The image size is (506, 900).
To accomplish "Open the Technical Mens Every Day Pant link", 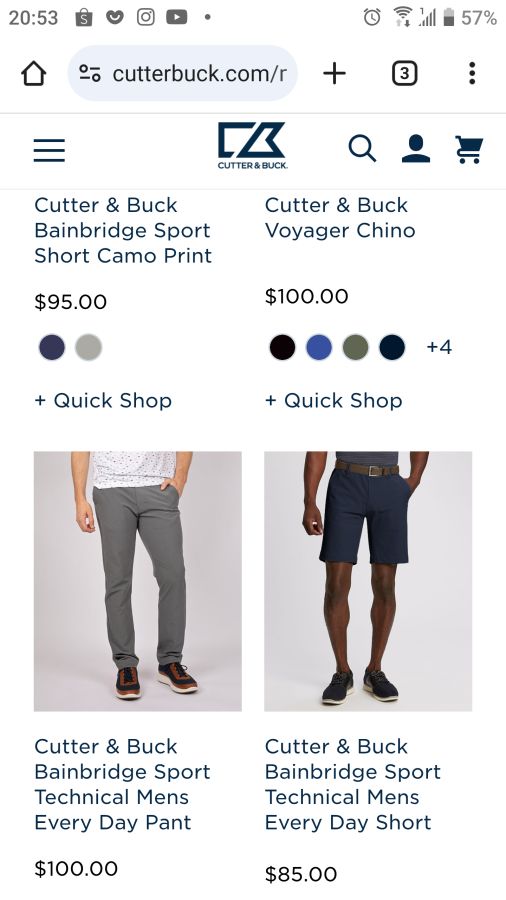I will point(122,784).
